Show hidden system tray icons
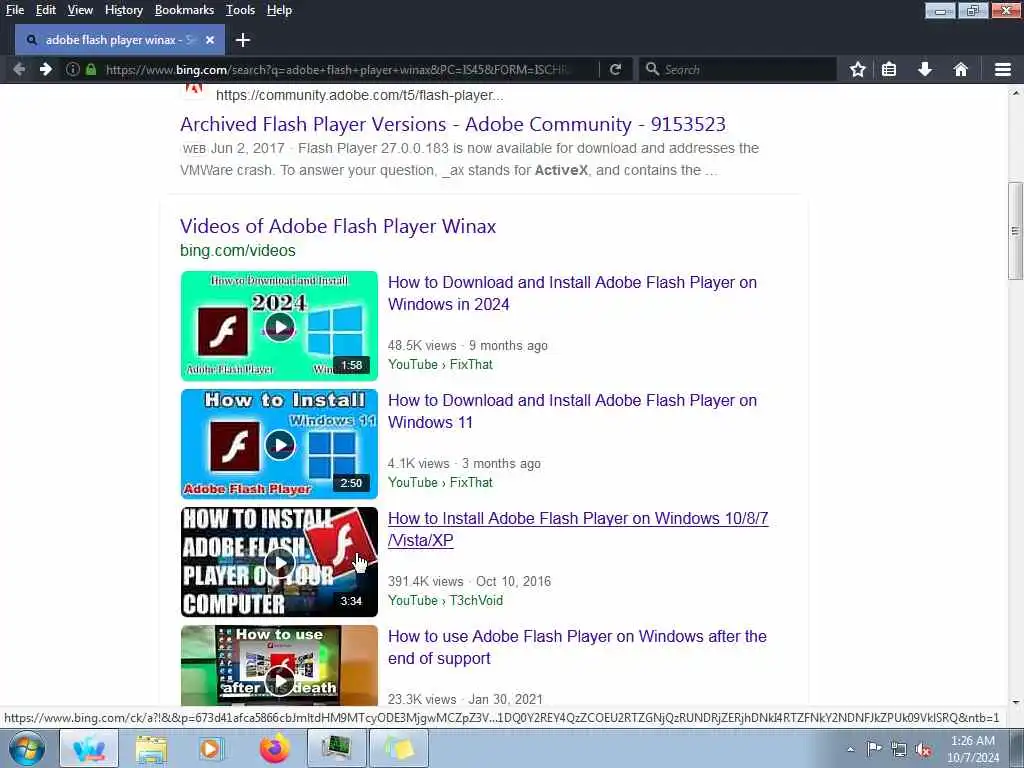Image resolution: width=1024 pixels, height=768 pixels. coord(850,750)
